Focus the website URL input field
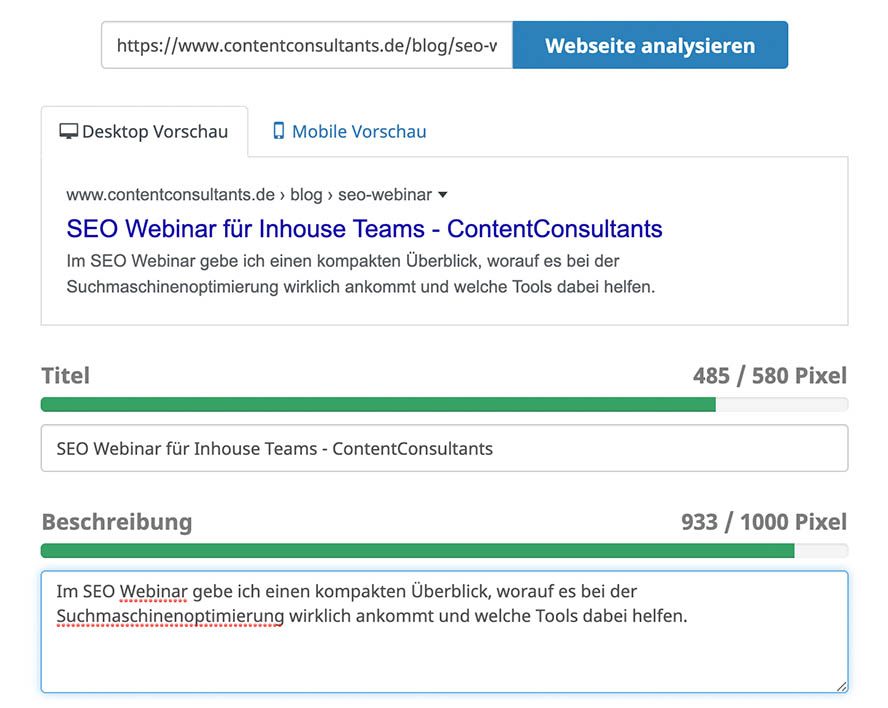Viewport: 888px width, 708px height. click(306, 46)
